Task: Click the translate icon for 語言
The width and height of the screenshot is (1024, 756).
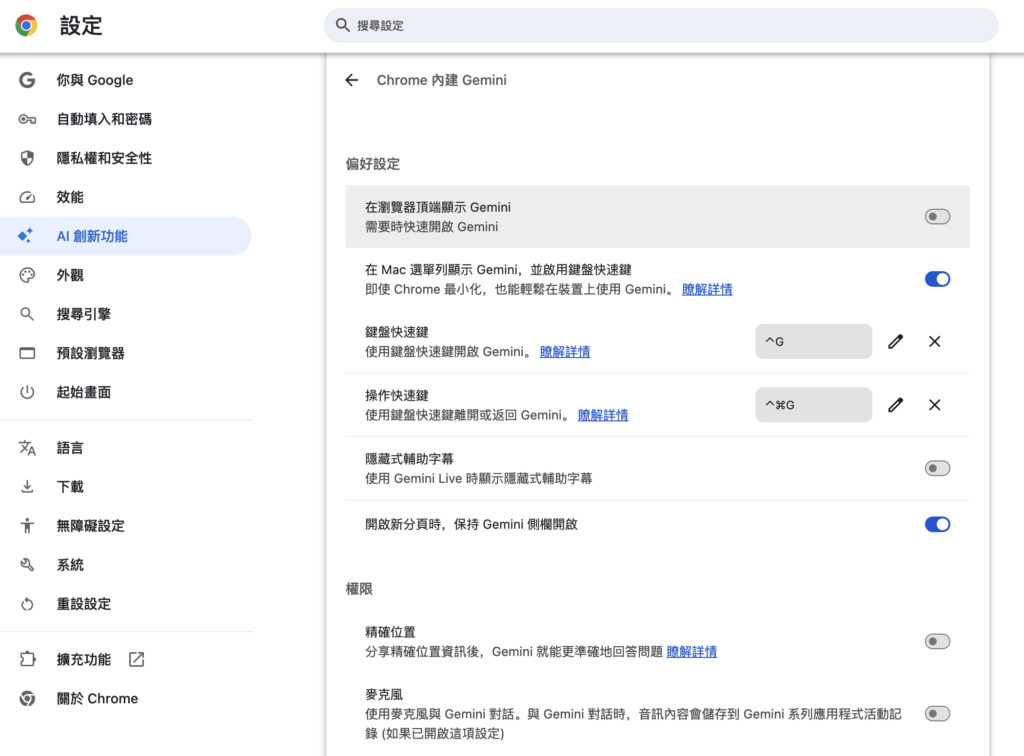Action: [x=27, y=448]
